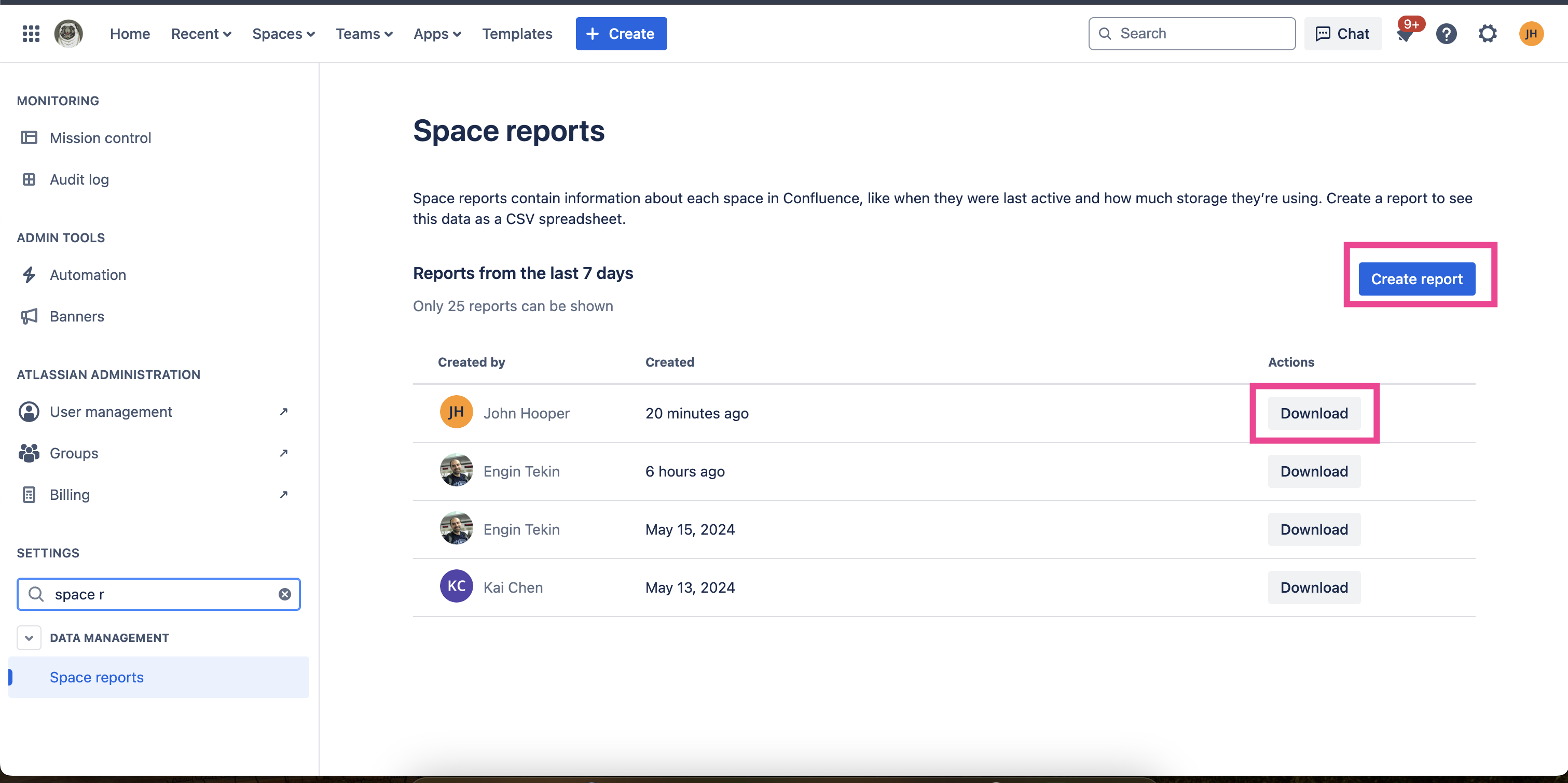Click the 'Space reports' page title
This screenshot has width=1568, height=783.
click(508, 131)
